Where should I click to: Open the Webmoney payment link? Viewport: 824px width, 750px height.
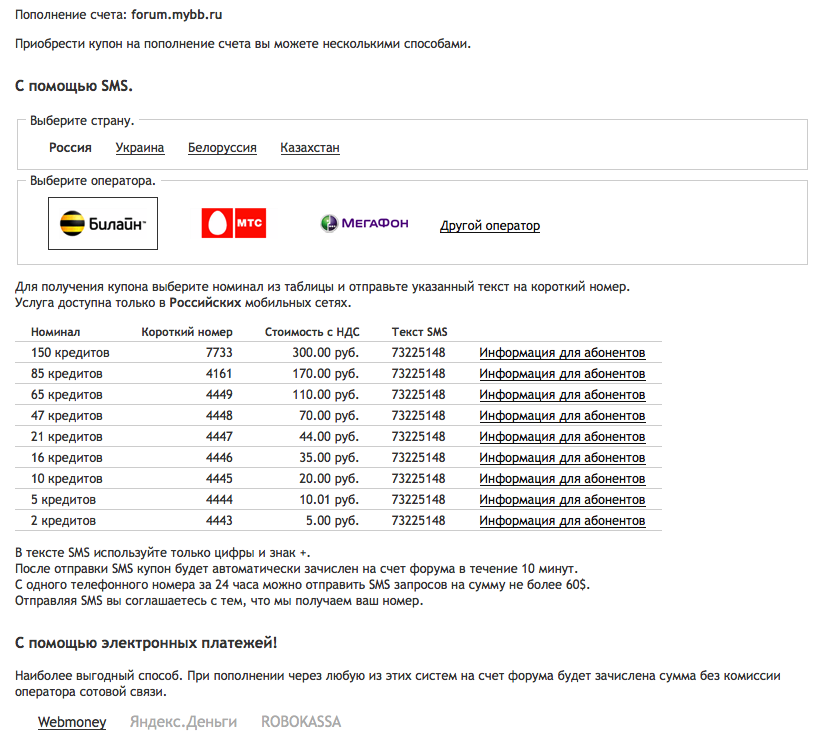point(72,722)
